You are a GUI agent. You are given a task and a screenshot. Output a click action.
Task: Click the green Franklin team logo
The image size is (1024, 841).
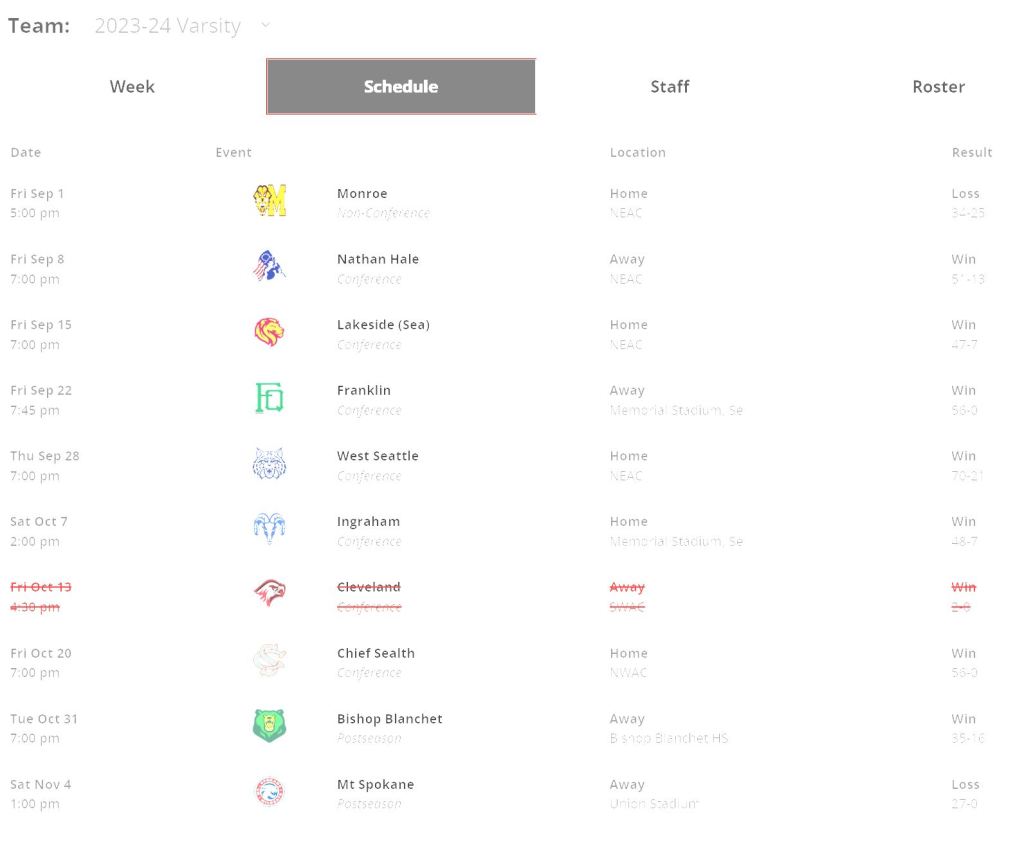click(x=269, y=398)
